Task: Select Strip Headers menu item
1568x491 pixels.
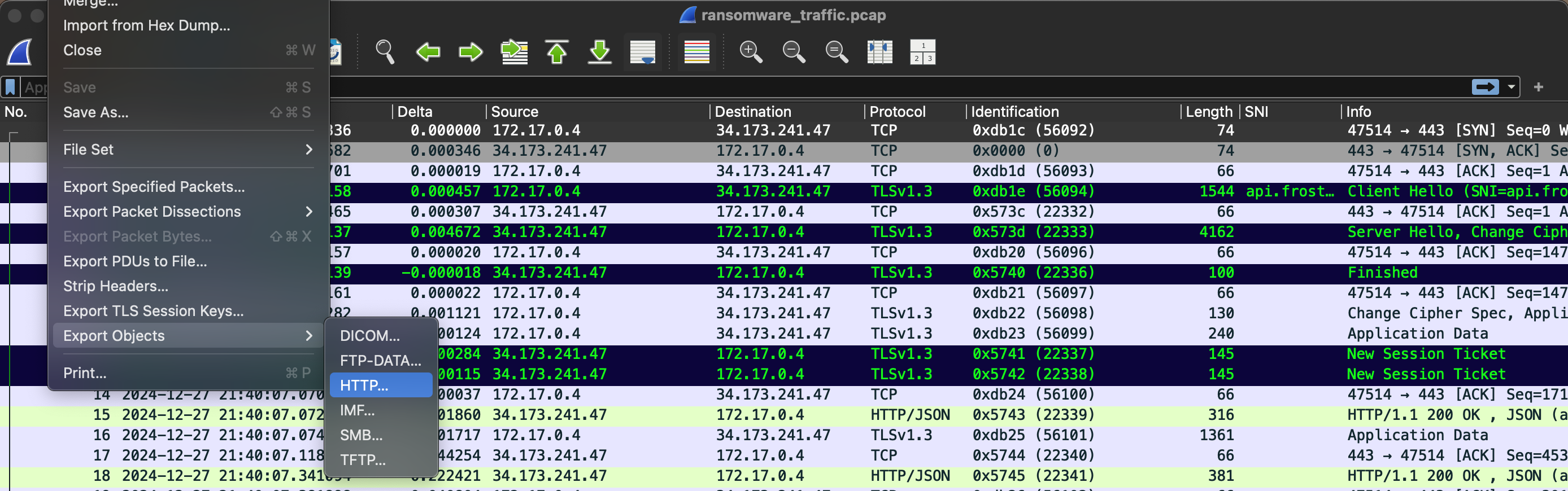Action: pyautogui.click(x=188, y=286)
